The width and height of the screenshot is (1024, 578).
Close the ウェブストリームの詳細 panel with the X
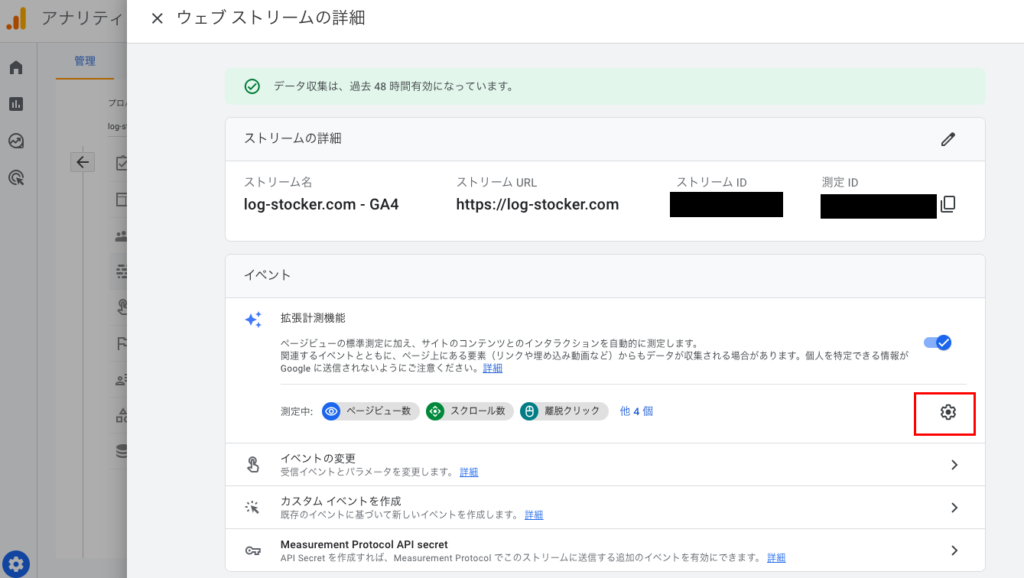click(x=156, y=16)
